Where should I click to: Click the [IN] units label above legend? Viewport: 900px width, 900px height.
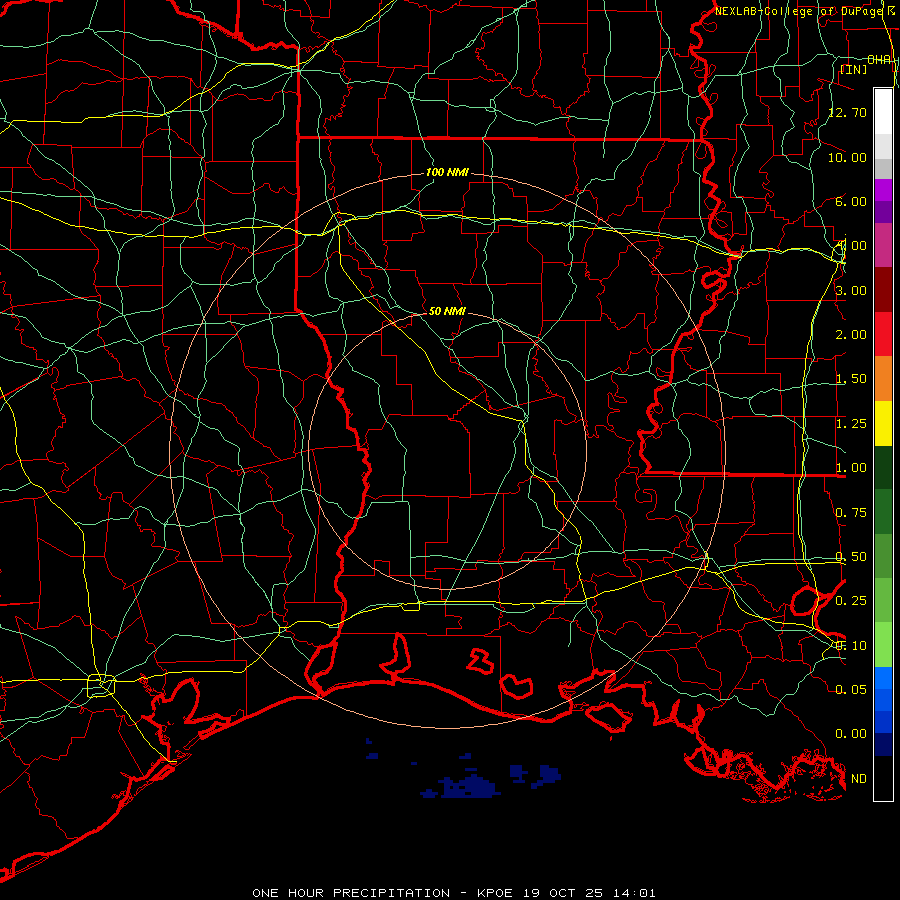854,69
